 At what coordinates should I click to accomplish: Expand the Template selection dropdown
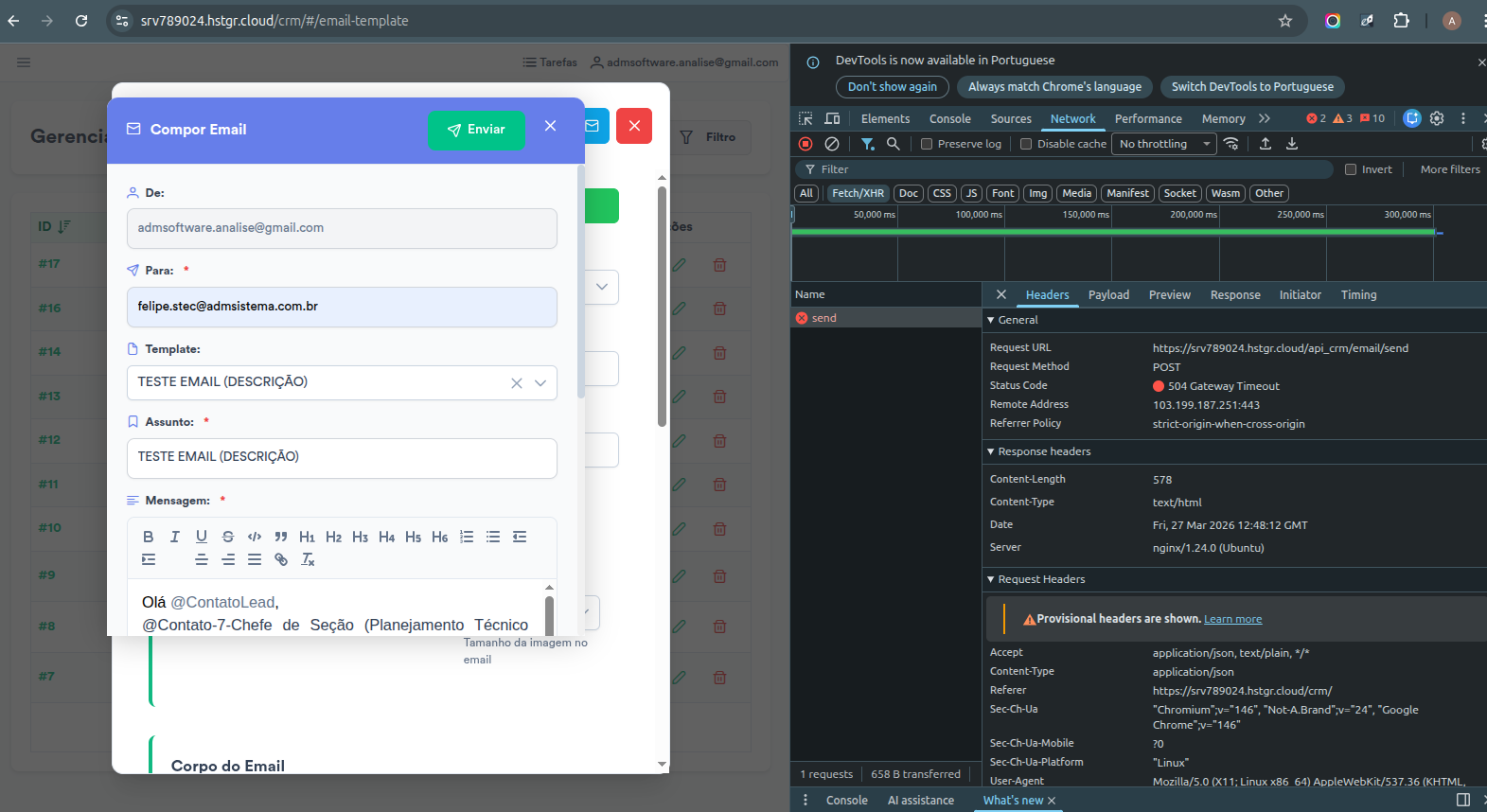(x=540, y=383)
